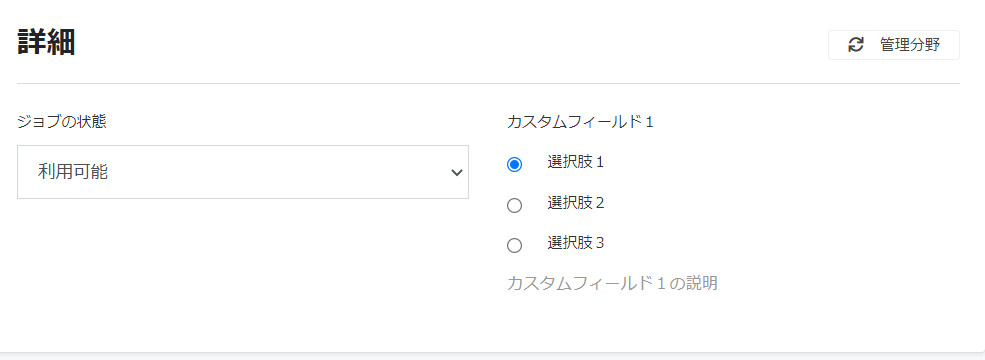Click the カスタムフィールド 1 の説明 help text
The image size is (985, 360).
coord(612,283)
